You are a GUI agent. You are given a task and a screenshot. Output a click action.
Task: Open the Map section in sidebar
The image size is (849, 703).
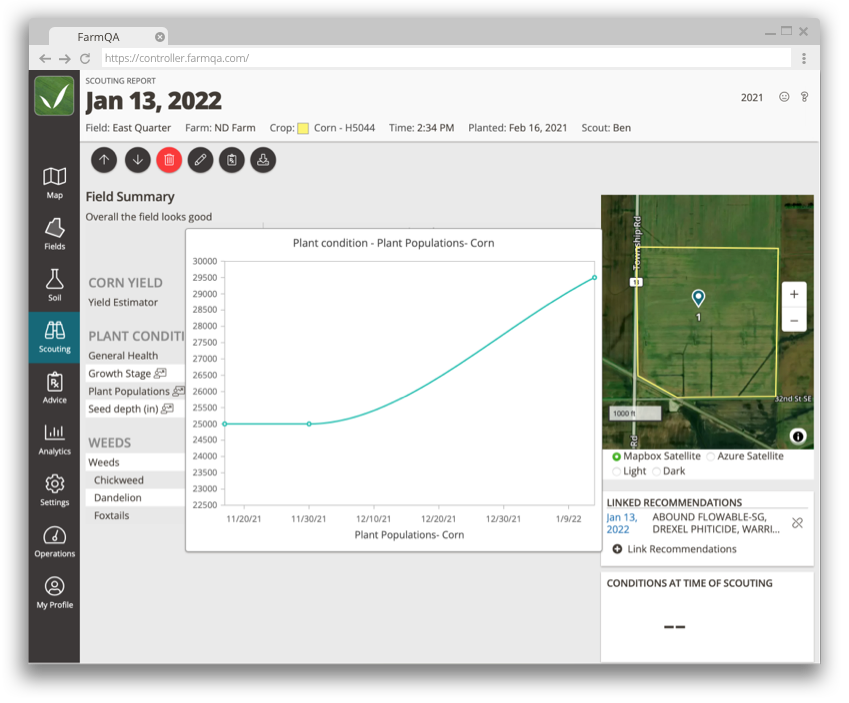point(54,183)
